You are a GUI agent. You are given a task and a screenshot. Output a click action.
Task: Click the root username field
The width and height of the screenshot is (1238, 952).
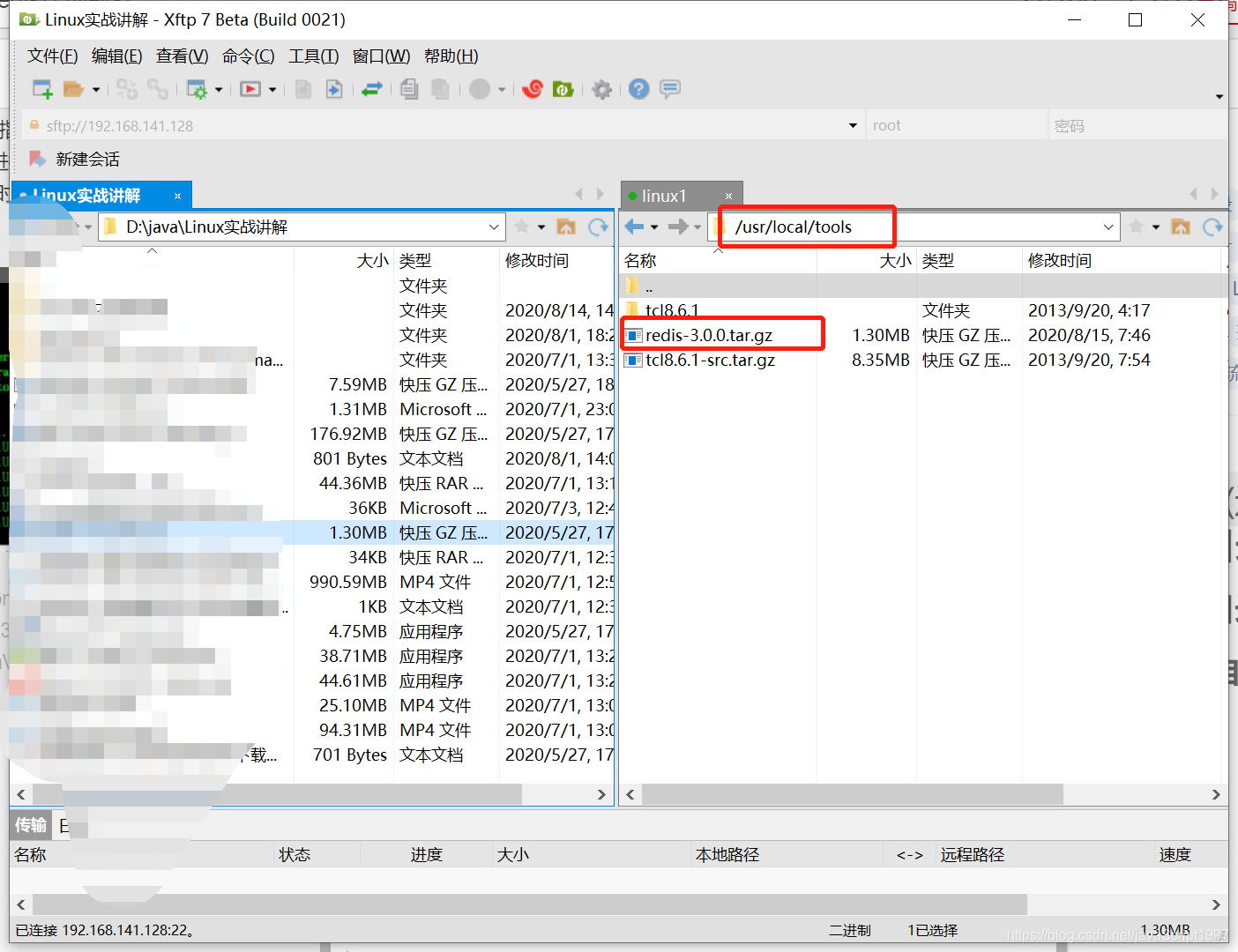(957, 126)
